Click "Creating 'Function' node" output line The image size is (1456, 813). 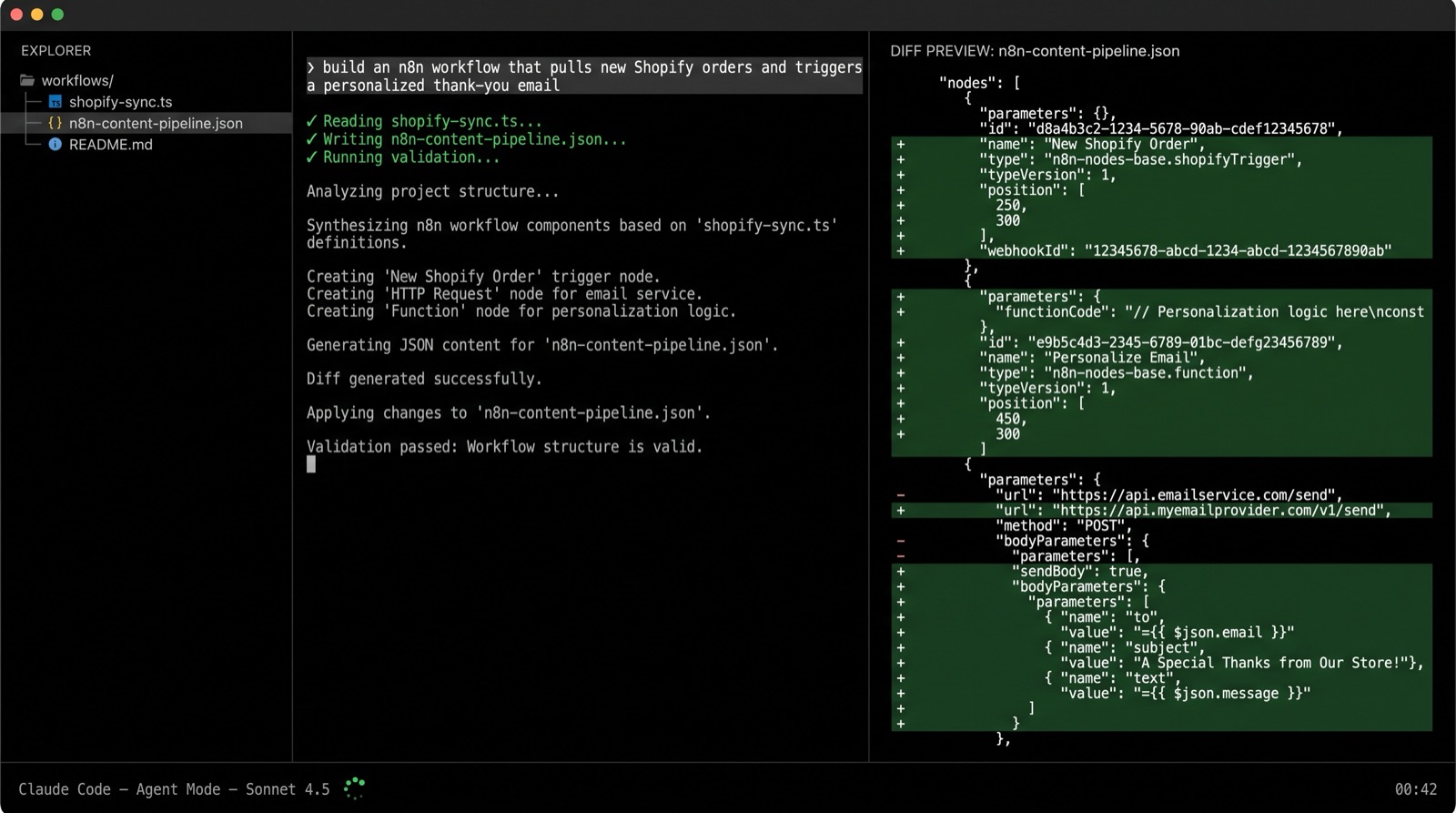(521, 311)
